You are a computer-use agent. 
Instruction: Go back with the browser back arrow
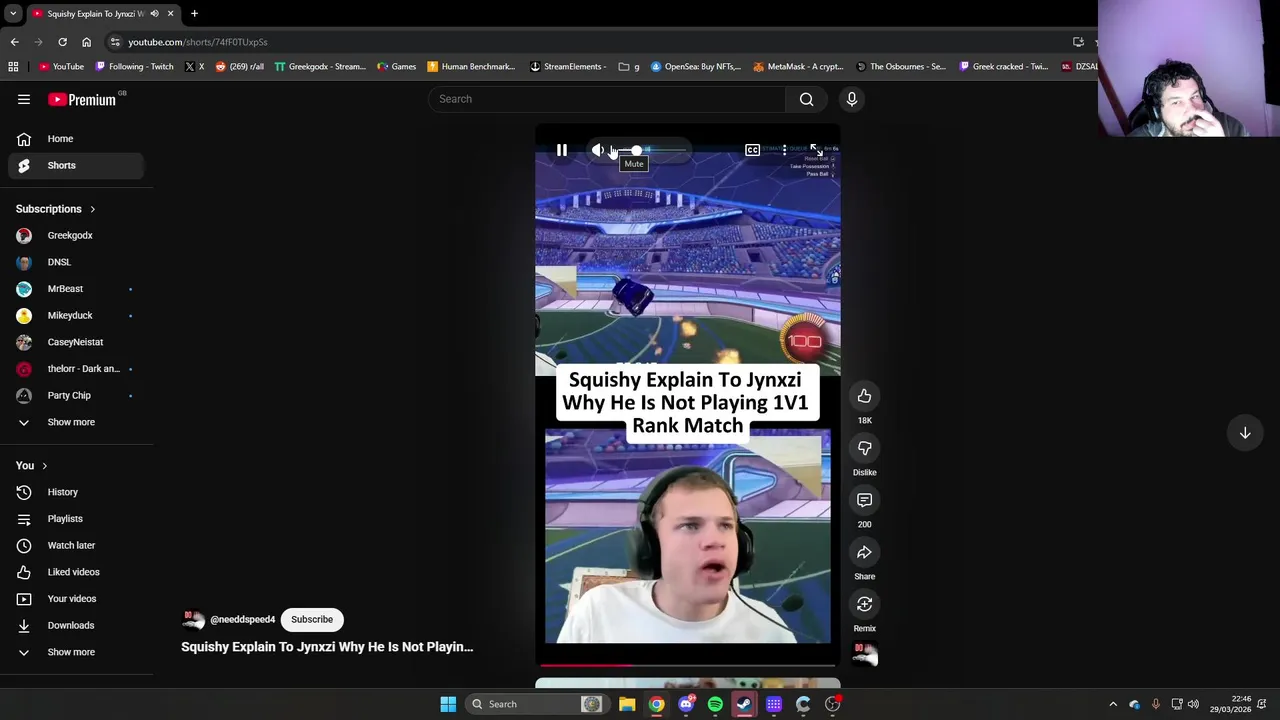click(14, 42)
